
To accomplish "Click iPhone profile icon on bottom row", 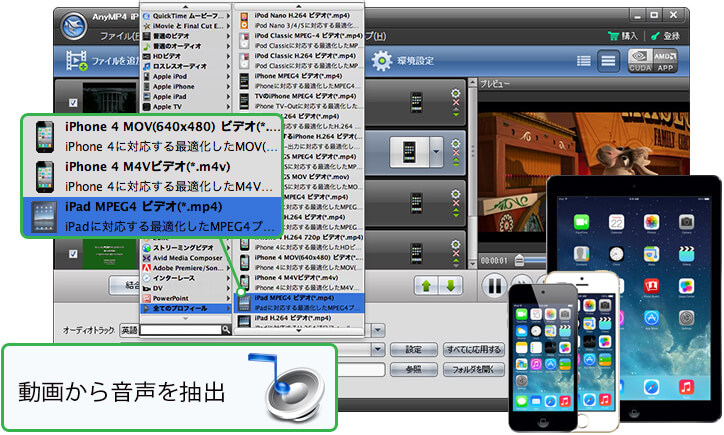I will [416, 253].
